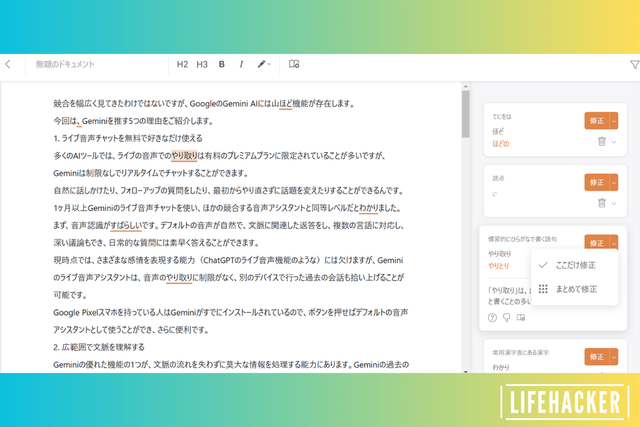Toggle bold formatting
This screenshot has width=640, height=427.
[x=221, y=64]
